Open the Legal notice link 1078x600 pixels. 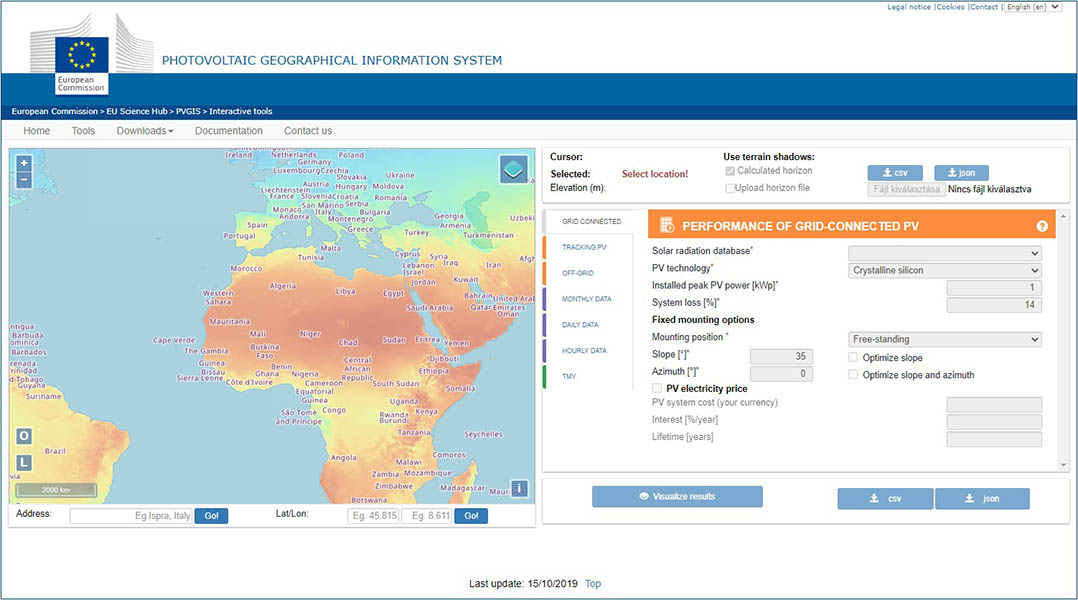(909, 7)
